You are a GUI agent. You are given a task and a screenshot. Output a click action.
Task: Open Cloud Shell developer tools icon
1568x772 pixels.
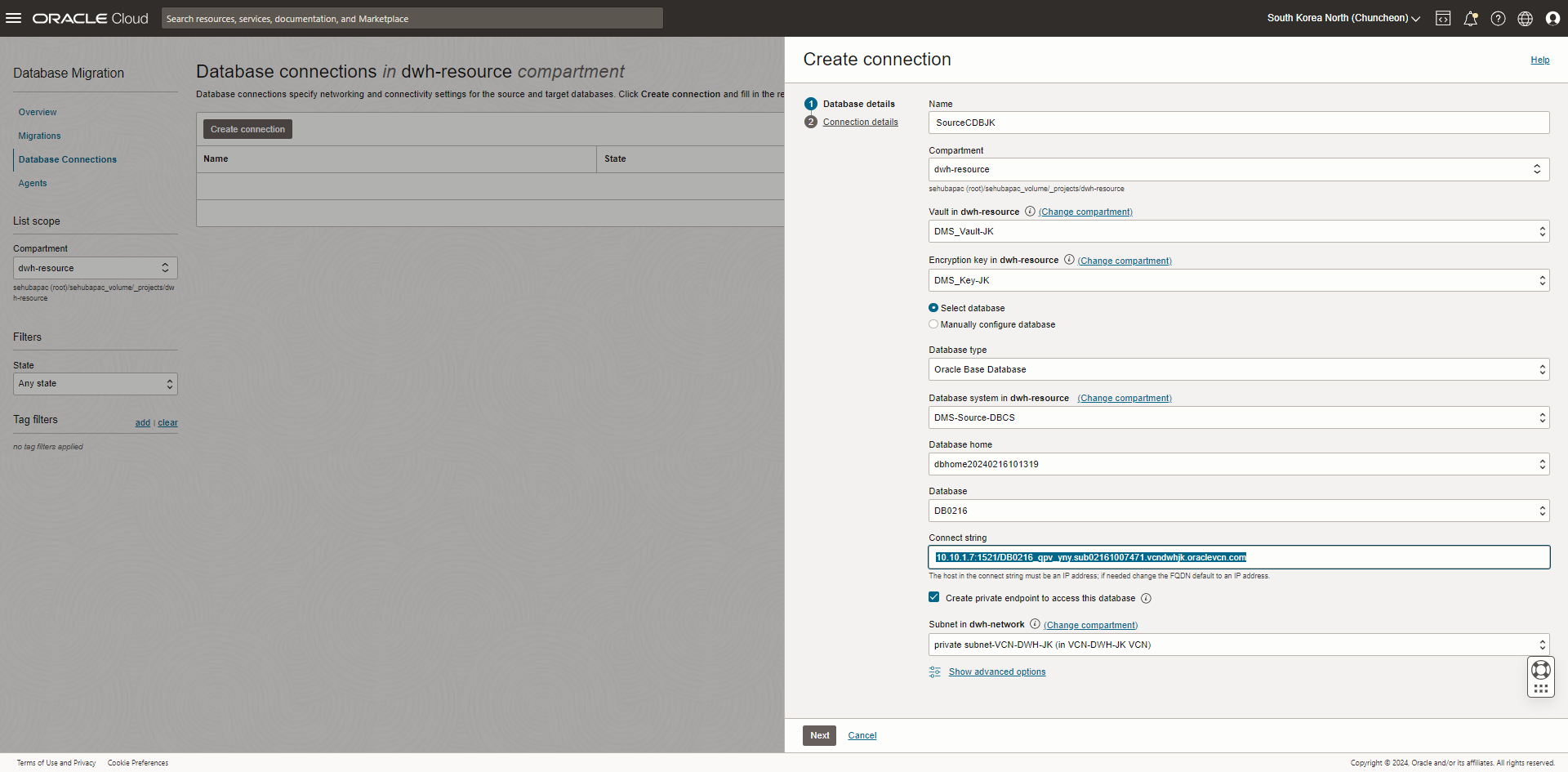[x=1443, y=18]
